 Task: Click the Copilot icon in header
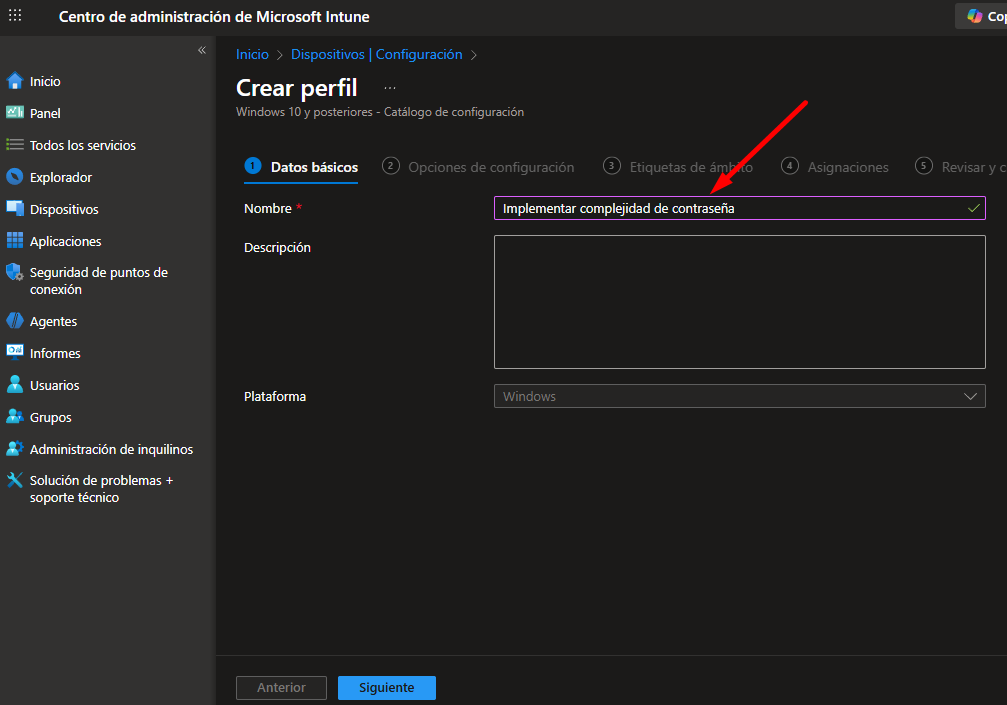pos(974,16)
